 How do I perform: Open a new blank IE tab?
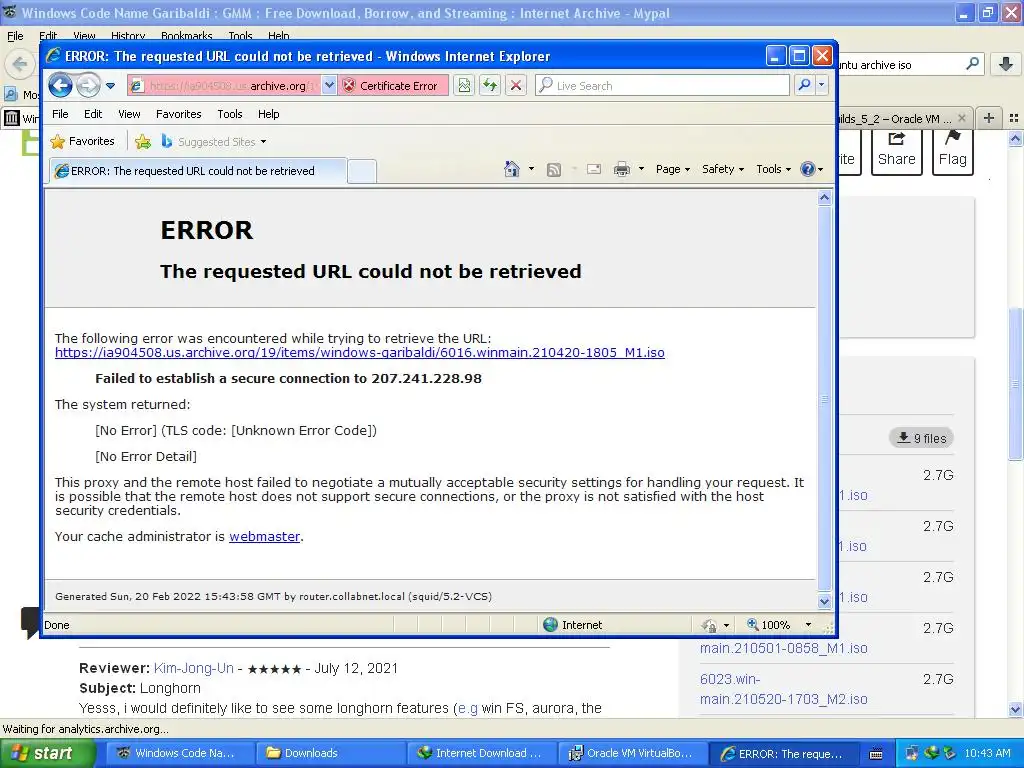362,172
